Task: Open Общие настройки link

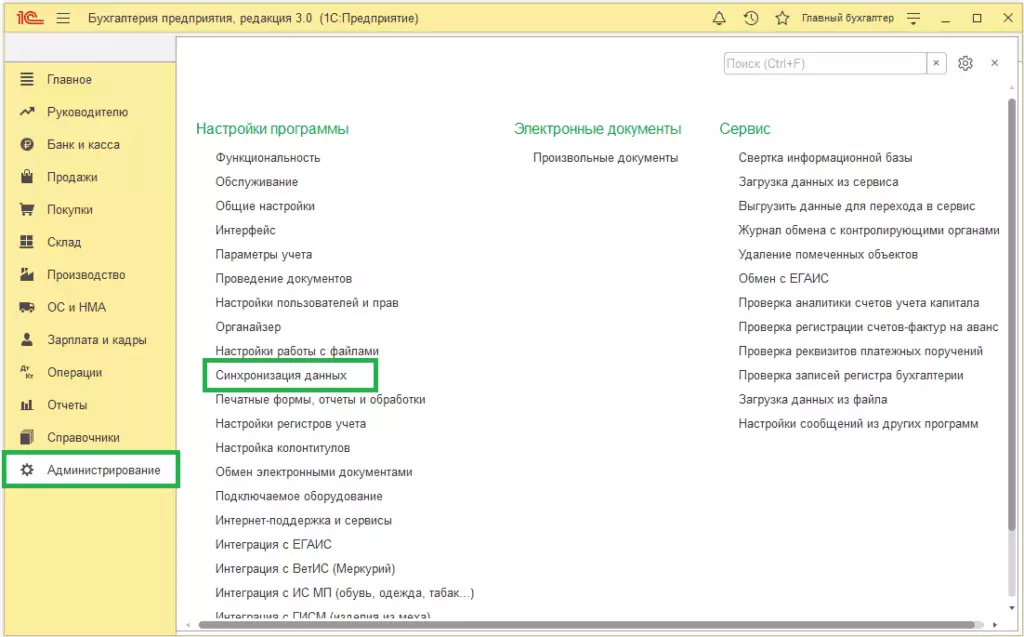Action: tap(265, 206)
